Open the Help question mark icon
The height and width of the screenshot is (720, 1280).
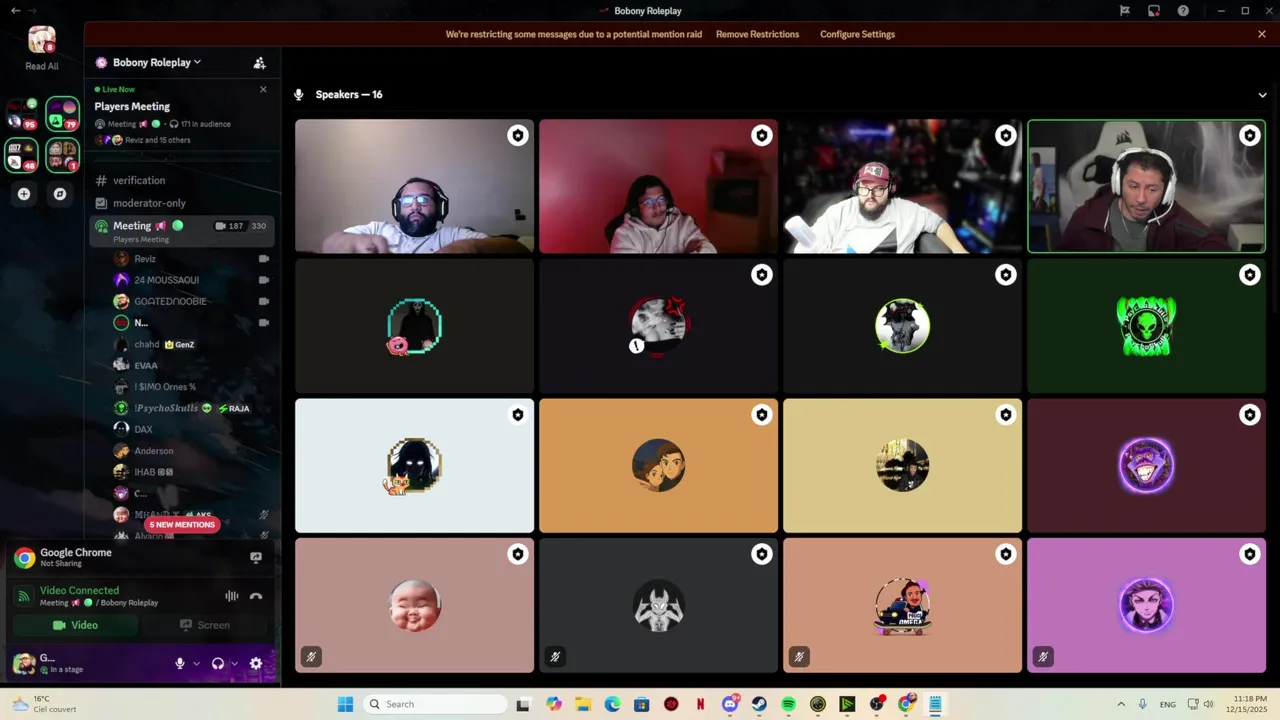(1183, 11)
